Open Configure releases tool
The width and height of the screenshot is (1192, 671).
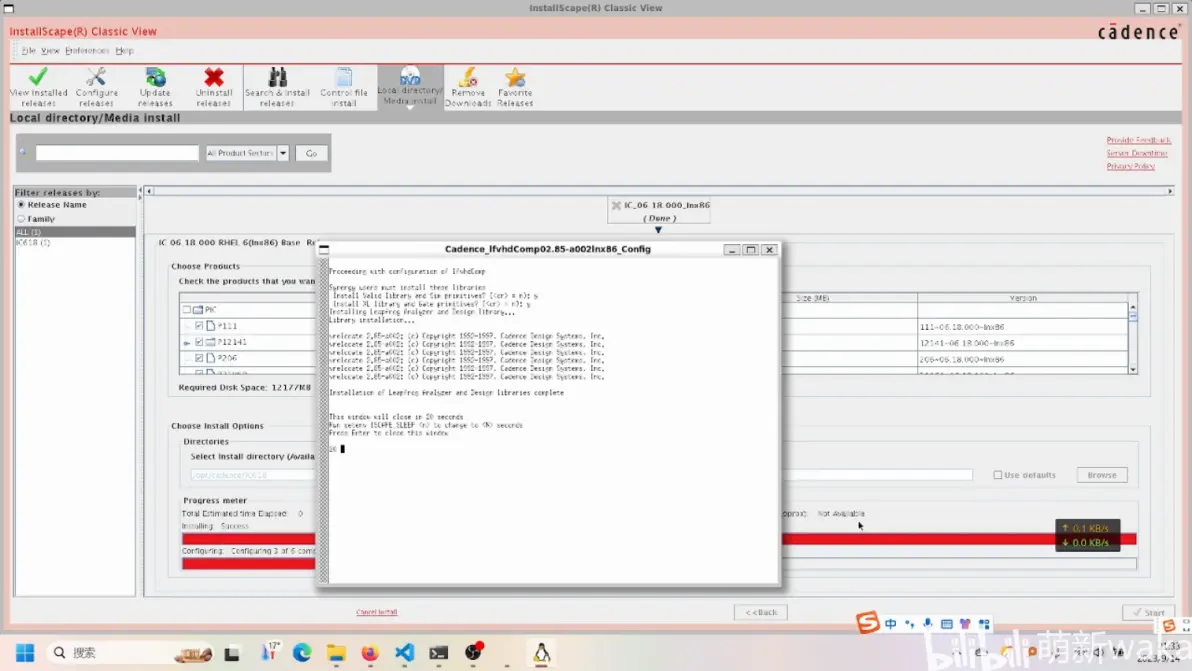[97, 87]
